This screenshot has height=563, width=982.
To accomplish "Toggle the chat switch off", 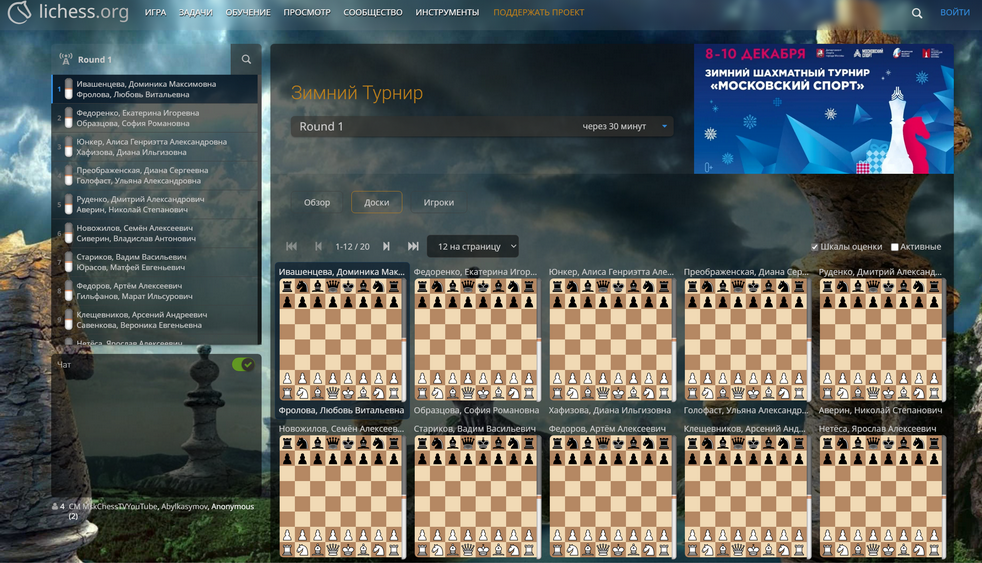I will click(x=243, y=364).
